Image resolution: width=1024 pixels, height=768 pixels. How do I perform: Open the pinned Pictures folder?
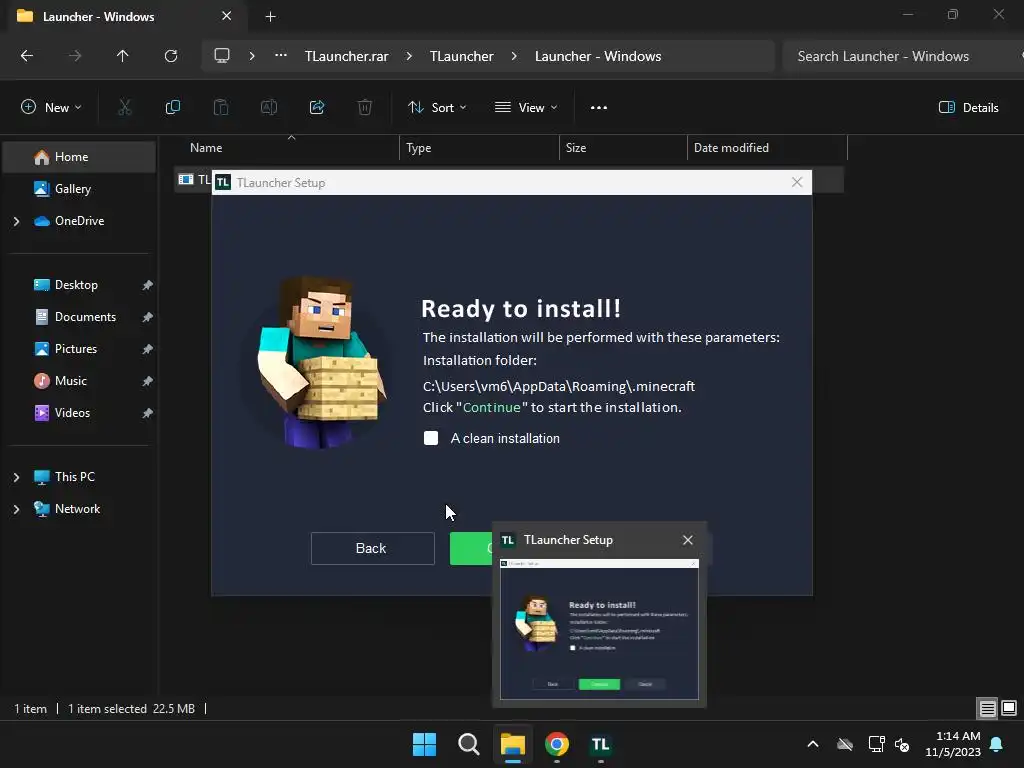pos(79,349)
